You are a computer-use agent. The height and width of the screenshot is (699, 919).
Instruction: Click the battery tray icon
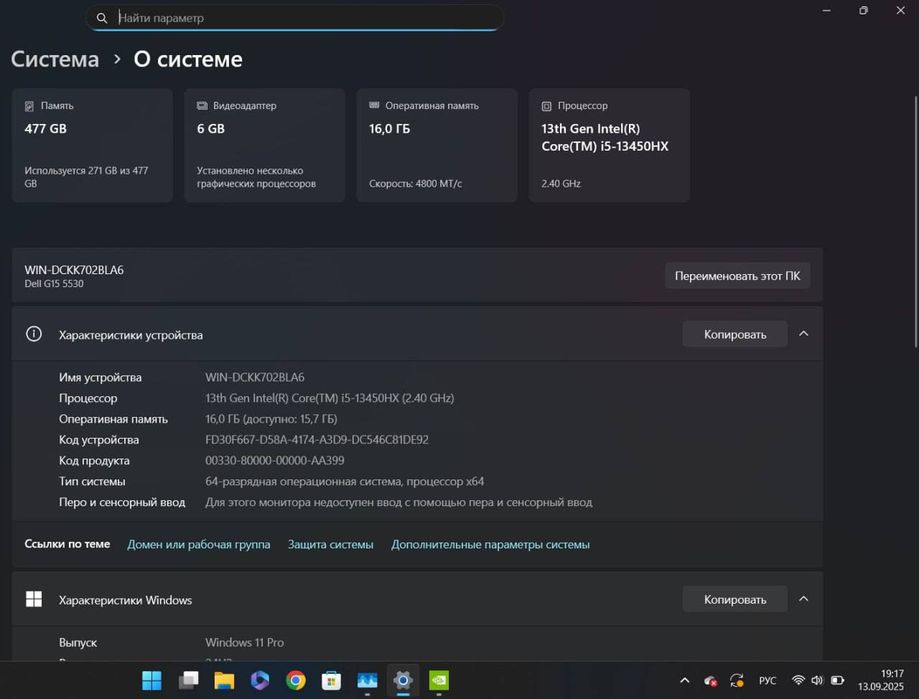click(x=838, y=680)
